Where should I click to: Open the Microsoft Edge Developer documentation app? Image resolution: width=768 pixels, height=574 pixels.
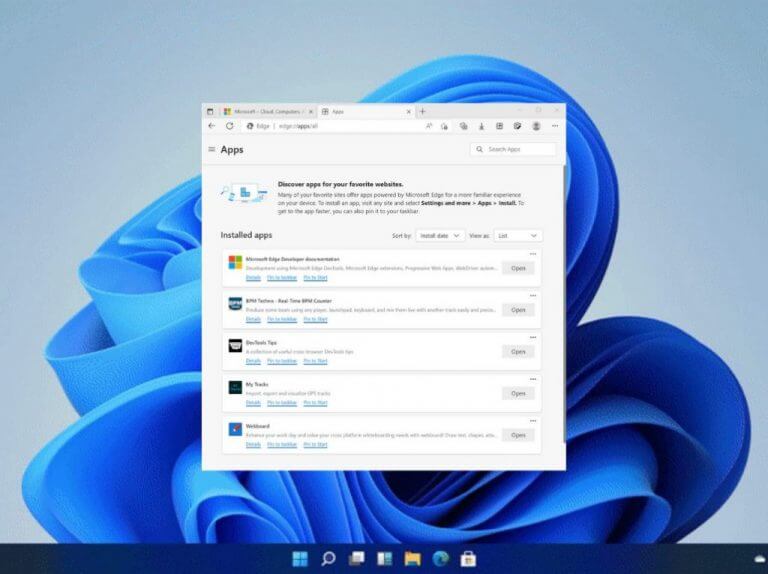(x=518, y=268)
